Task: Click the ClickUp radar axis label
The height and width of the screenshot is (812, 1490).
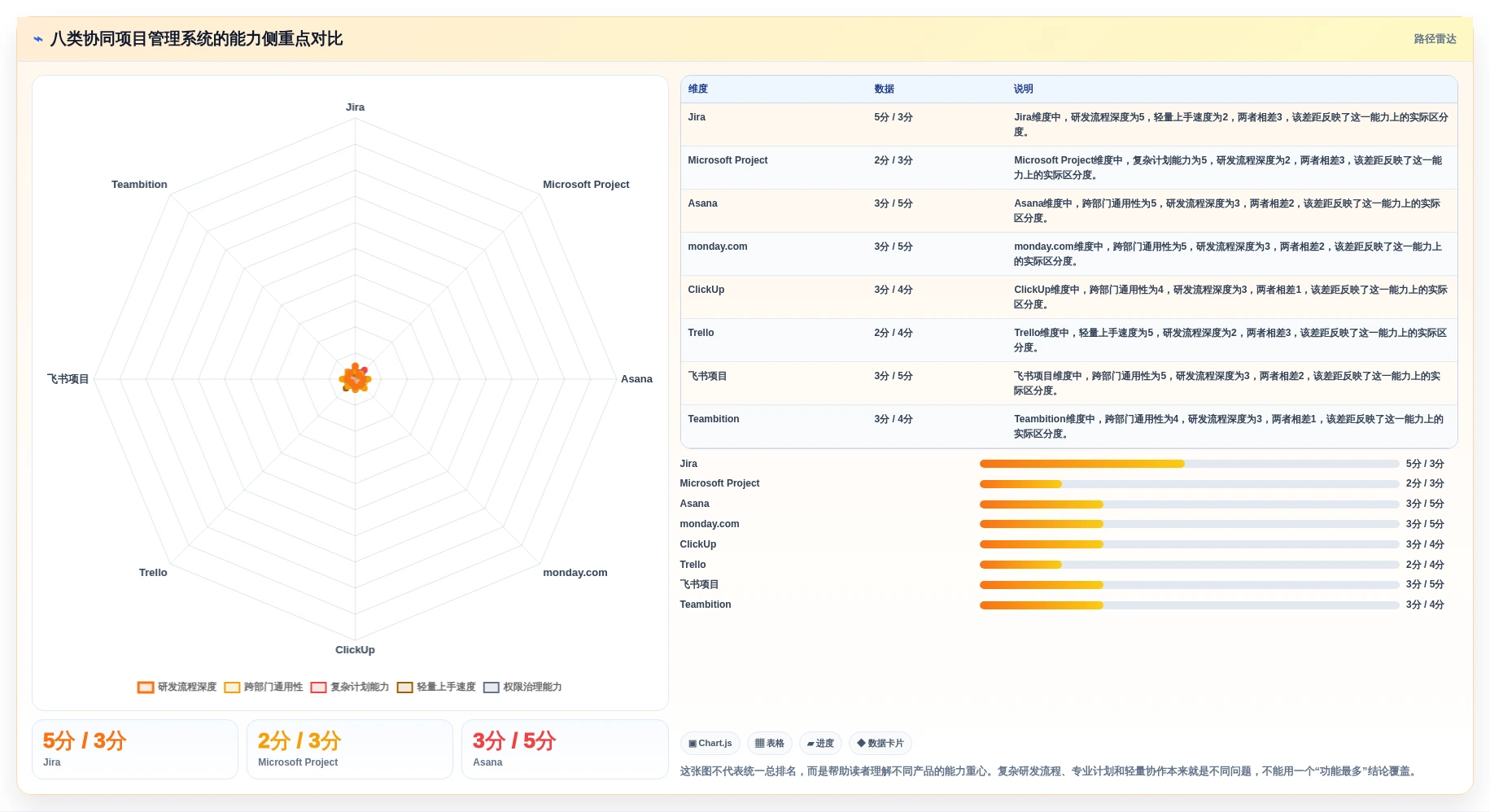Action: pos(355,650)
